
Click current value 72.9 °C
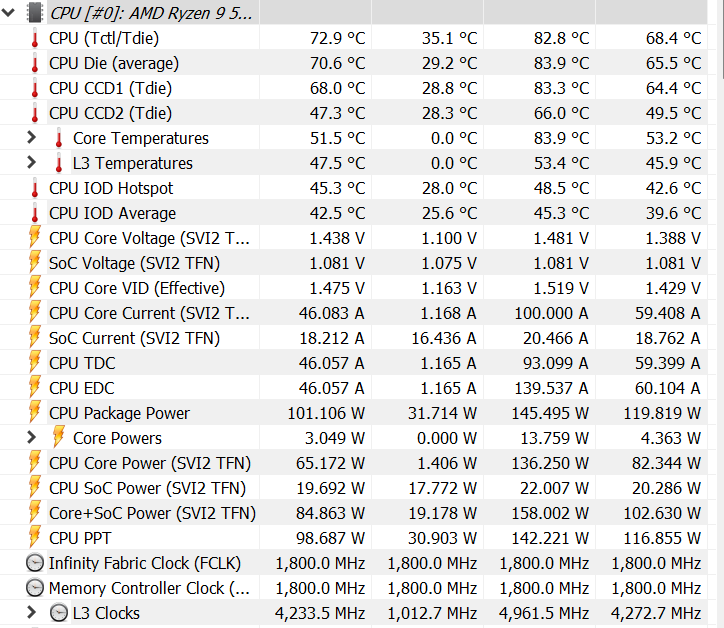337,38
